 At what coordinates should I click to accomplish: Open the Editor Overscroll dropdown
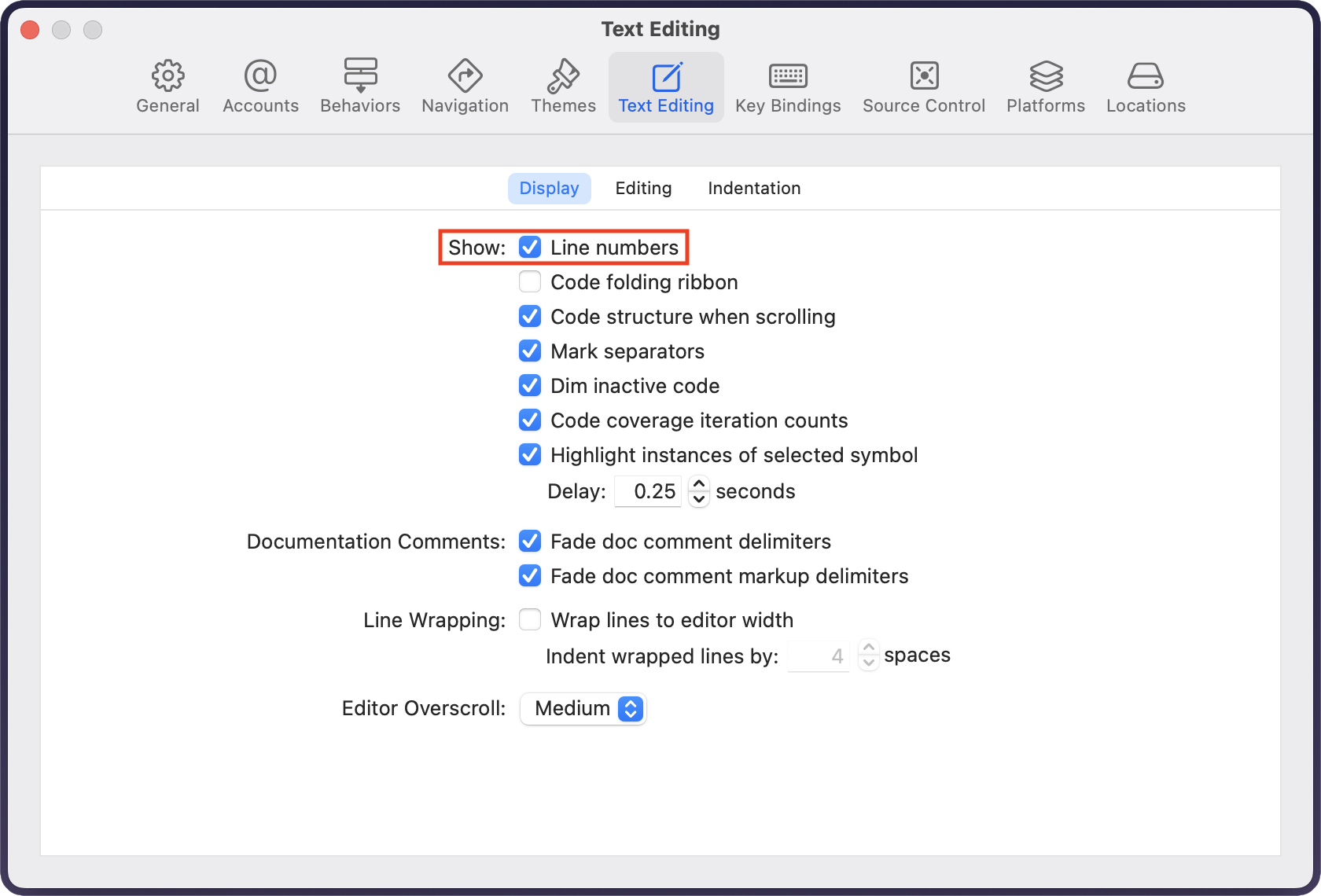(x=583, y=708)
